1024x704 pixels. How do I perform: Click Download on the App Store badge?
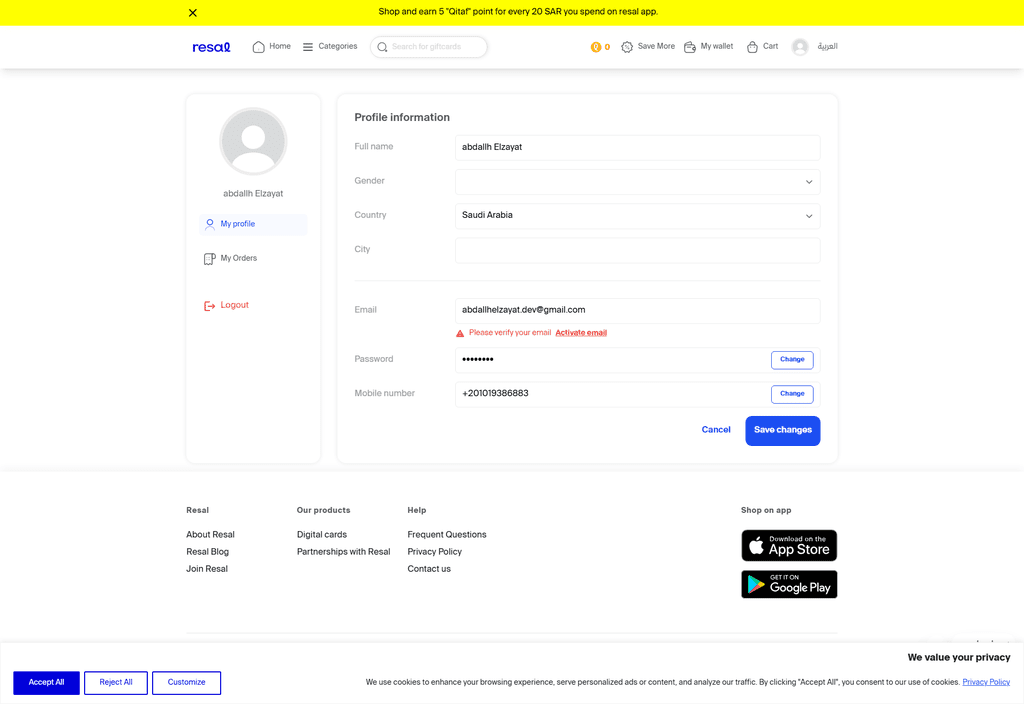pos(789,545)
